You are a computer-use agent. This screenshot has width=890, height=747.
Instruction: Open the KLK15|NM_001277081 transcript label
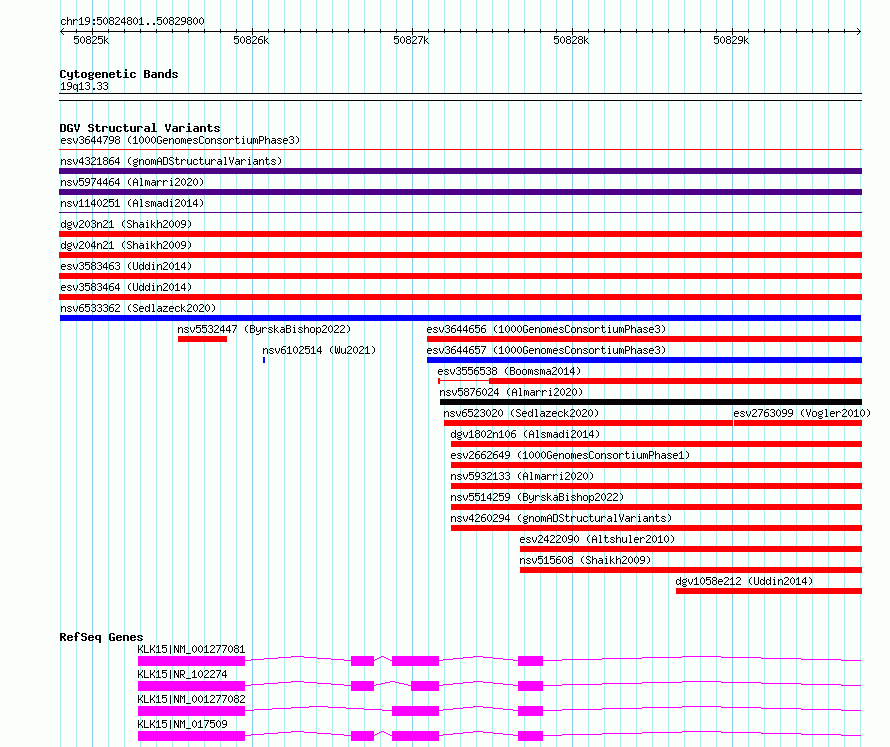[x=191, y=649]
